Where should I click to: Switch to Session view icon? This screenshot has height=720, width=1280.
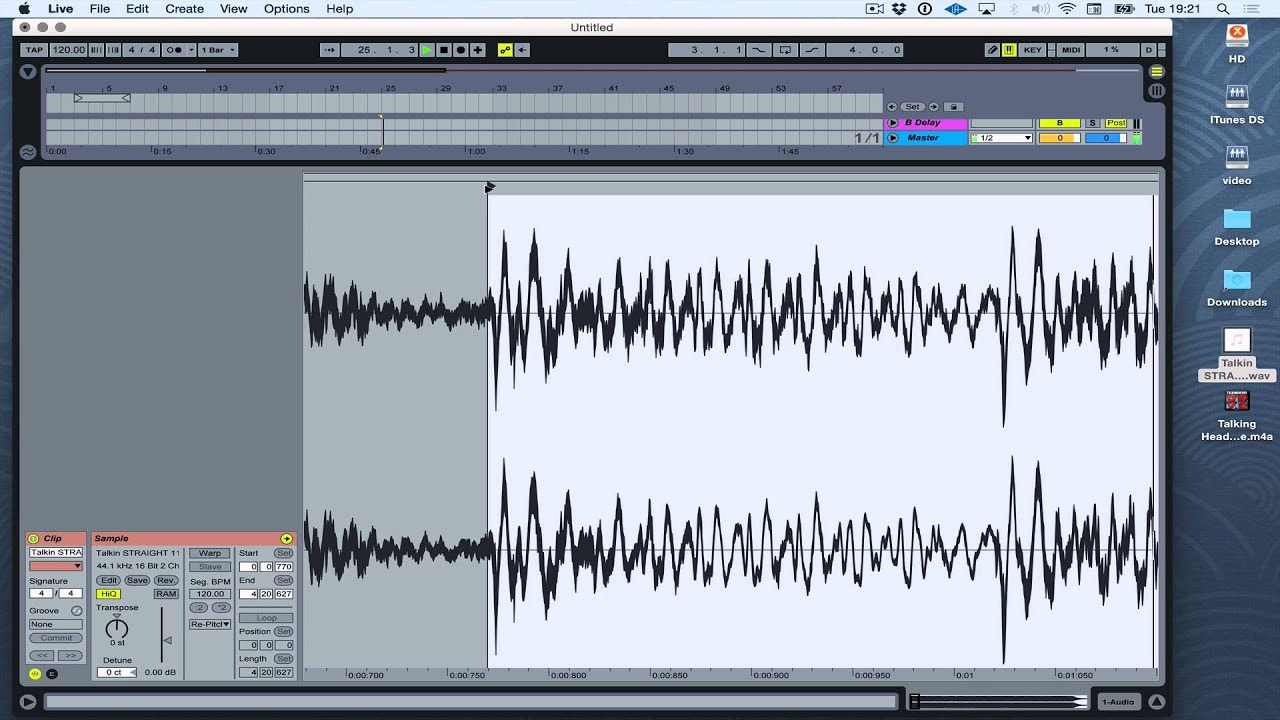[x=1157, y=91]
